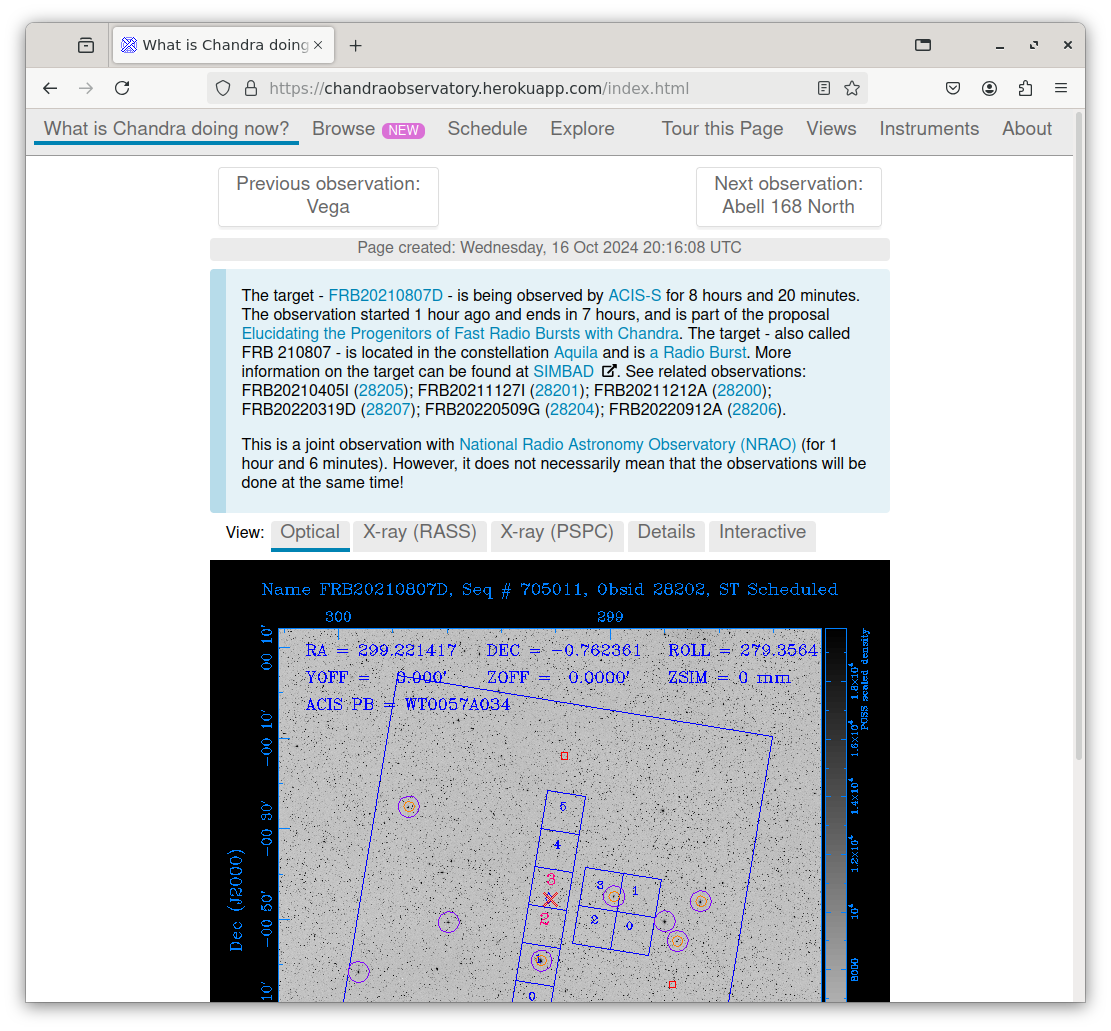Click the page vertical scrollbar

1080,436
